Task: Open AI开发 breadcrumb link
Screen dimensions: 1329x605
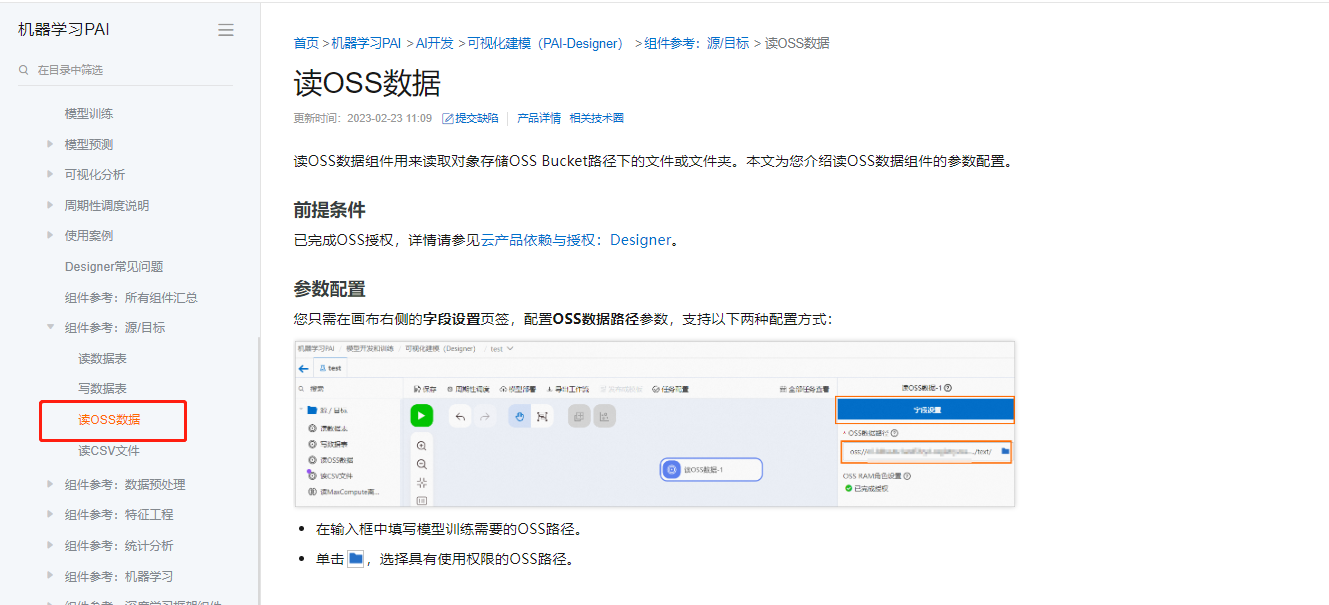Action: tap(434, 43)
